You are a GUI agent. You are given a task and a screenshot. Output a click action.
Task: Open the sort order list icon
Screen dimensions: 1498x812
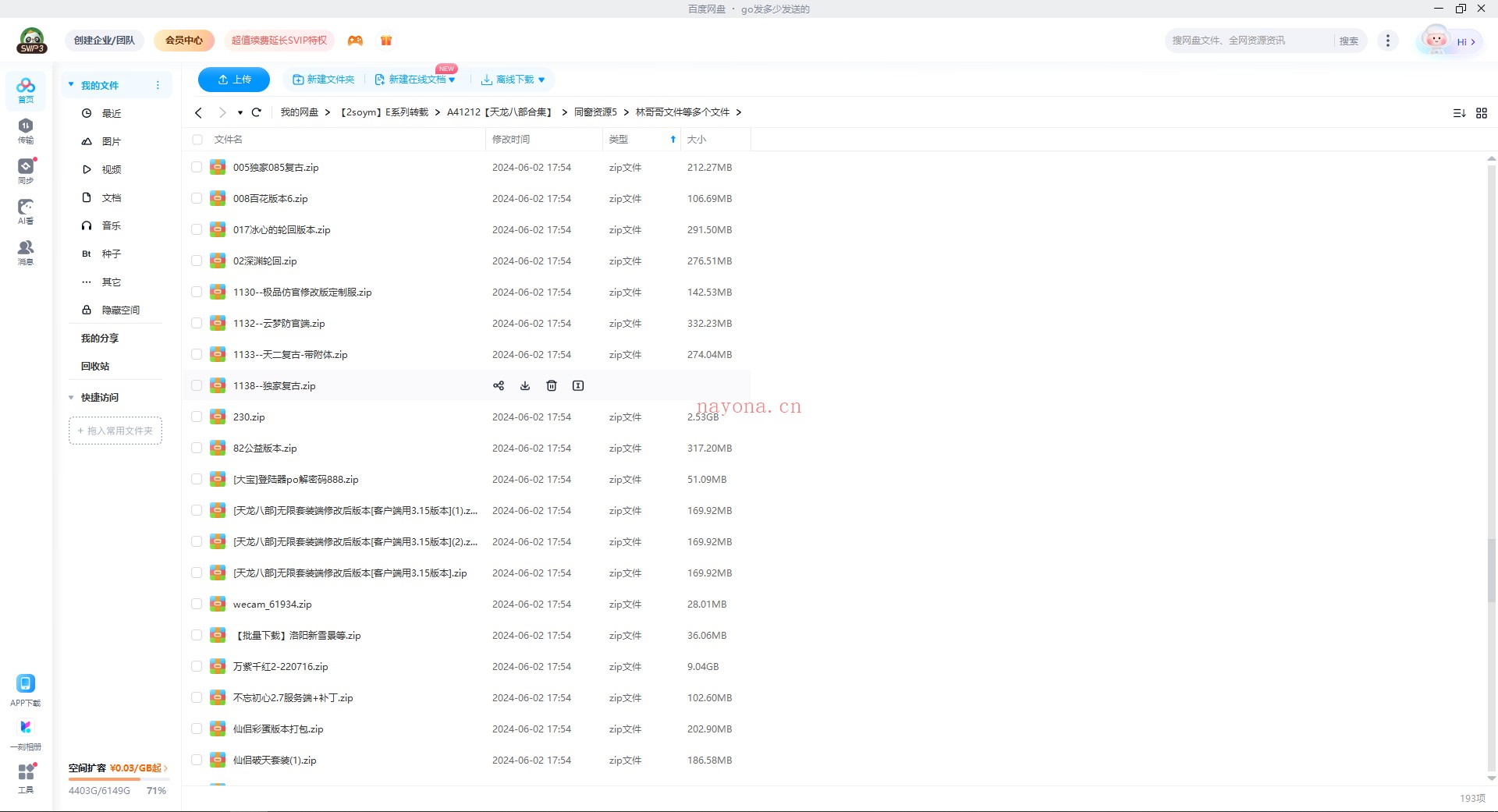pyautogui.click(x=1459, y=113)
